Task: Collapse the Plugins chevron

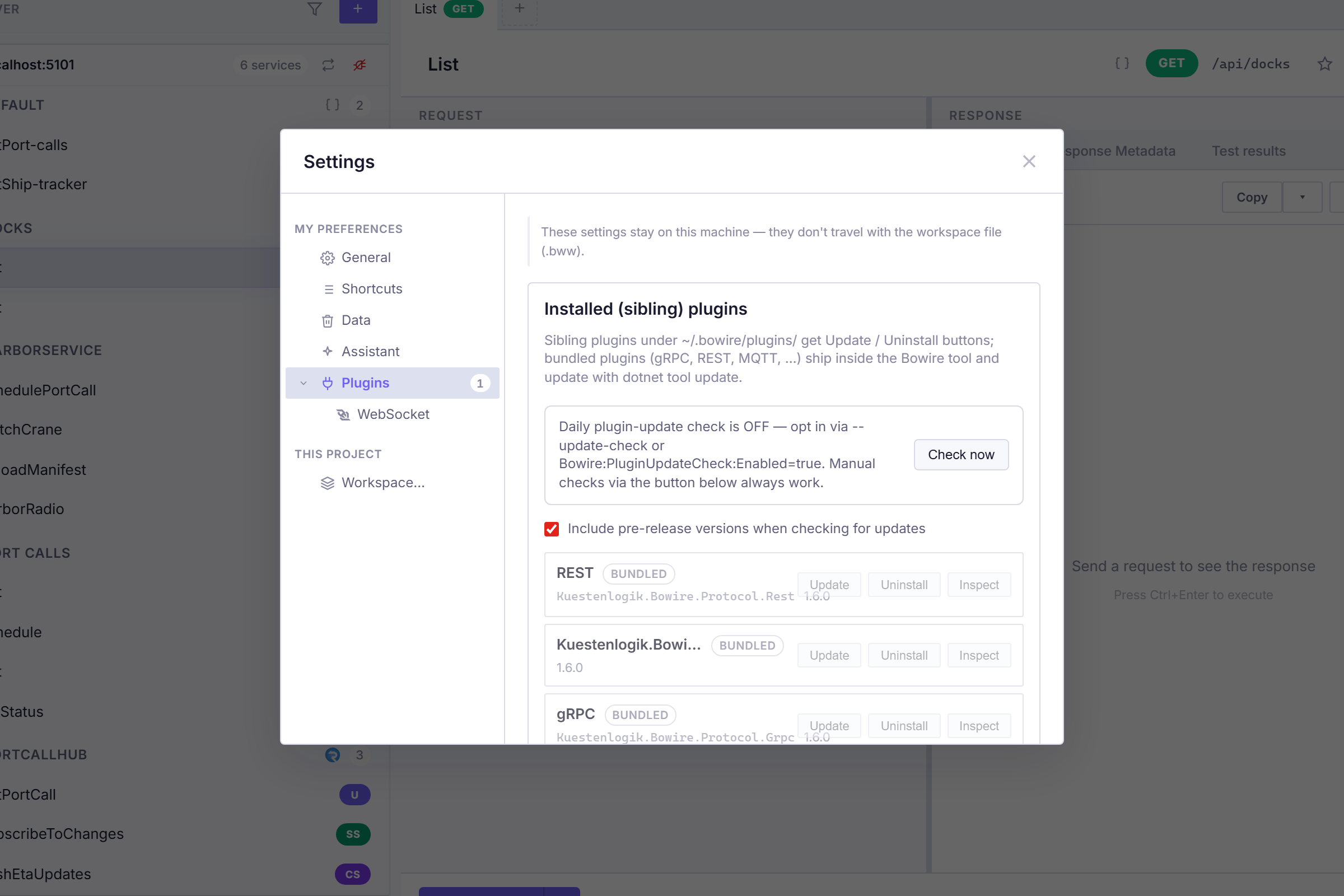Action: (x=304, y=383)
